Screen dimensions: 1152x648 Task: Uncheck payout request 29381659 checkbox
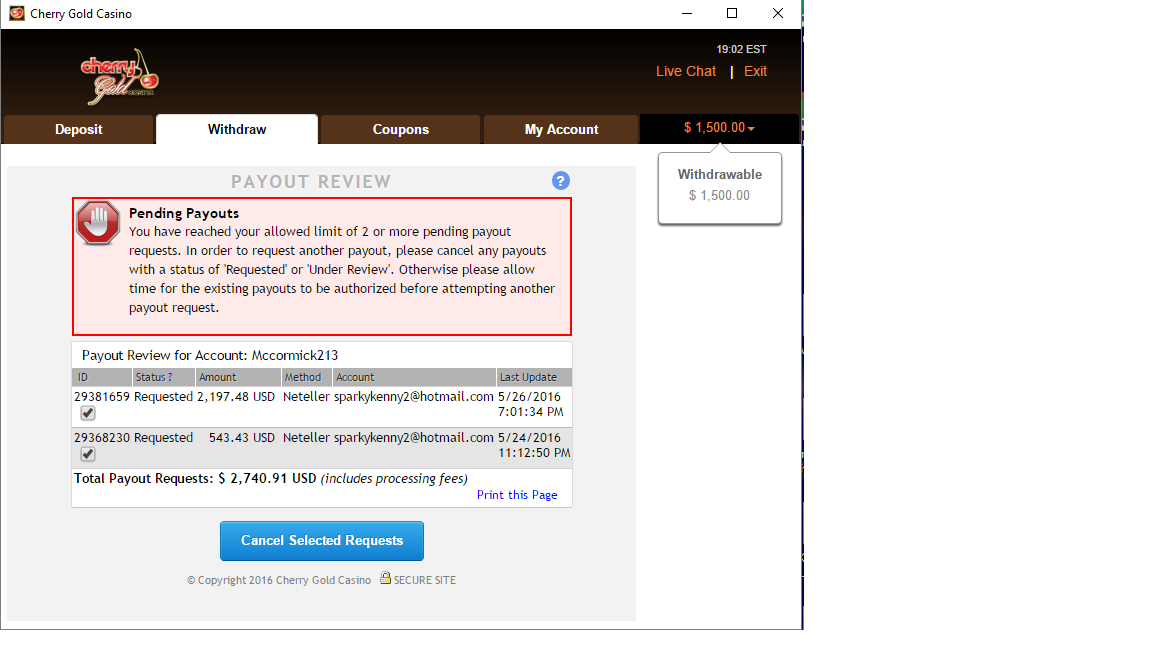[x=88, y=413]
